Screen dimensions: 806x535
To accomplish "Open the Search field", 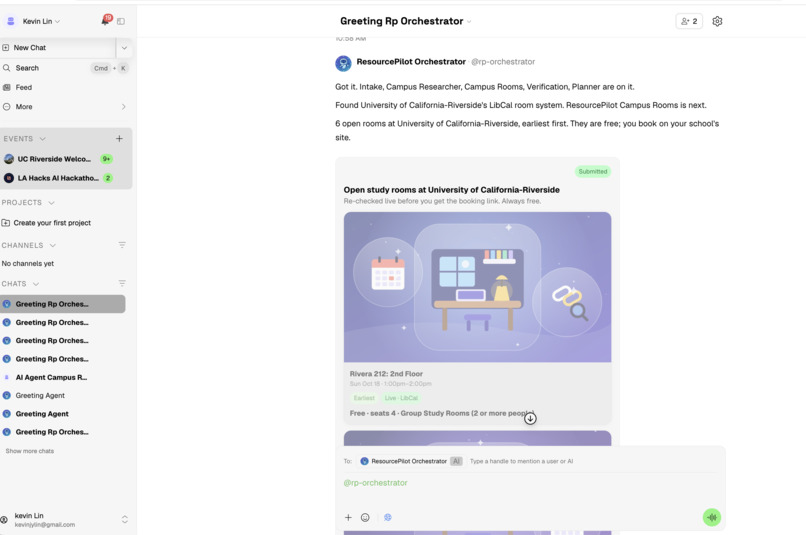I will (x=65, y=68).
